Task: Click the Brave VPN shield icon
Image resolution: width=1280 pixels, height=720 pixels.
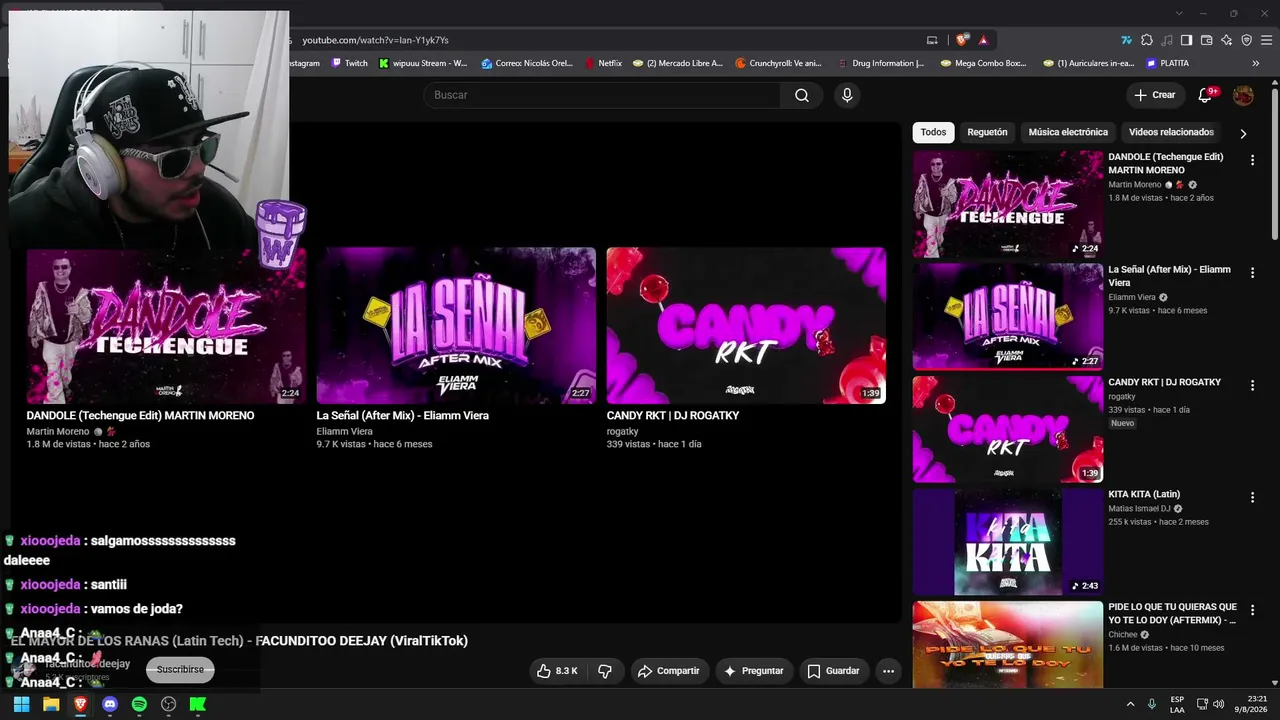Action: (1247, 40)
